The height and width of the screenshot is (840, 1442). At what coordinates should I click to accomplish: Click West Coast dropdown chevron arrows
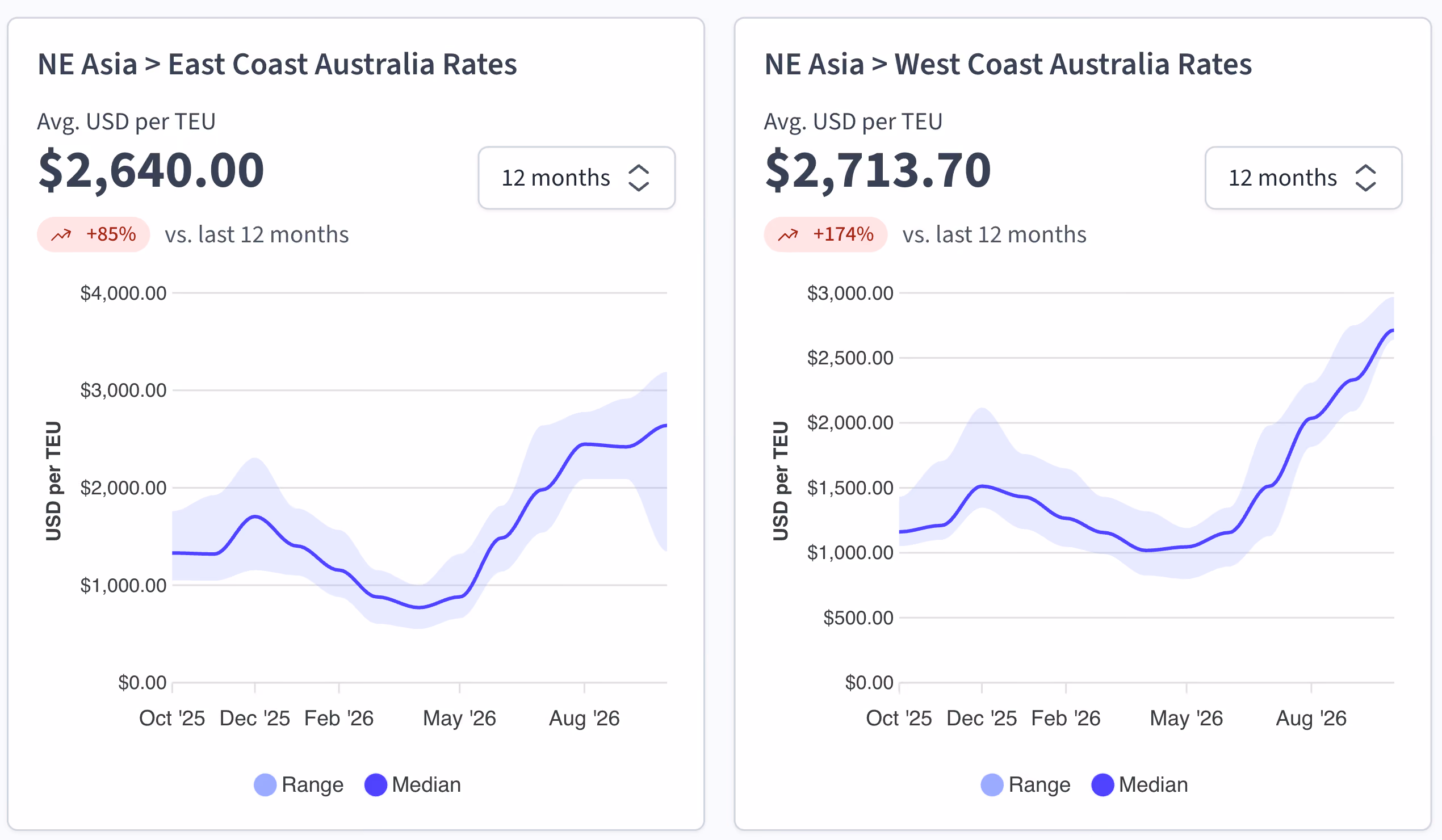click(1365, 178)
